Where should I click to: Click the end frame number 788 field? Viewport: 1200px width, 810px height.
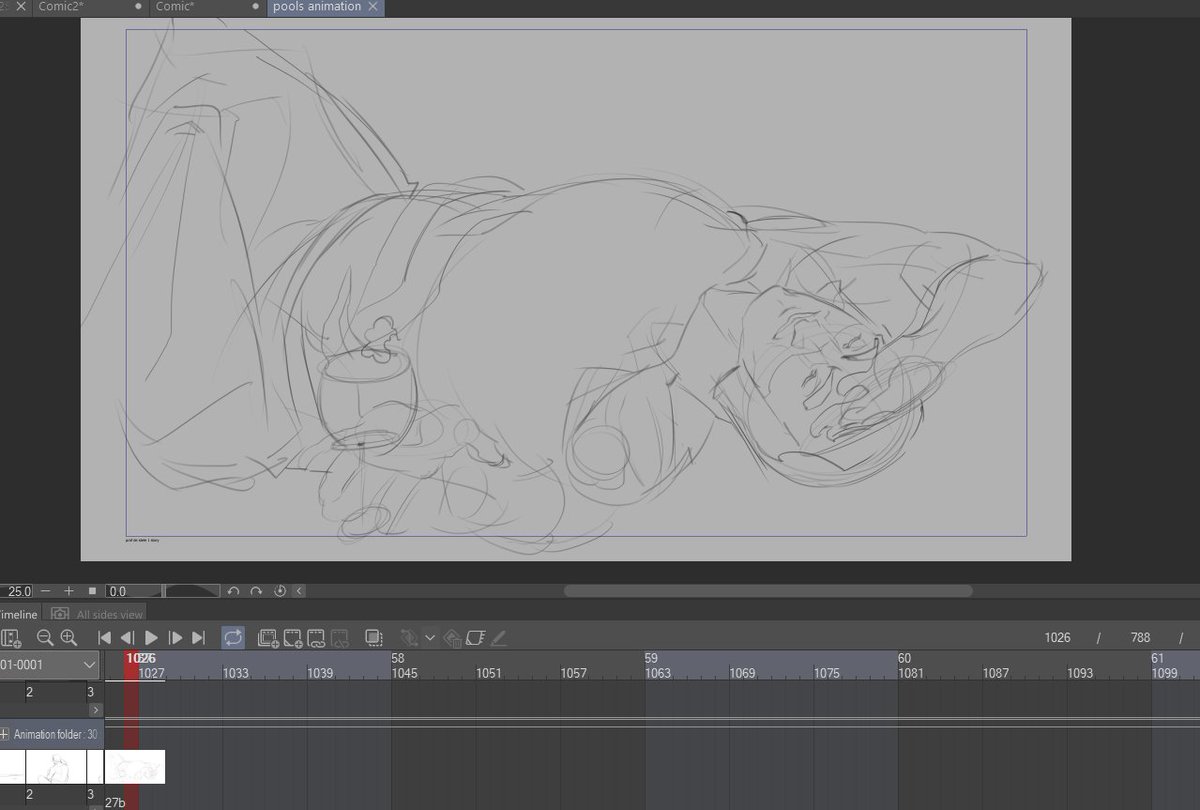(x=1140, y=637)
